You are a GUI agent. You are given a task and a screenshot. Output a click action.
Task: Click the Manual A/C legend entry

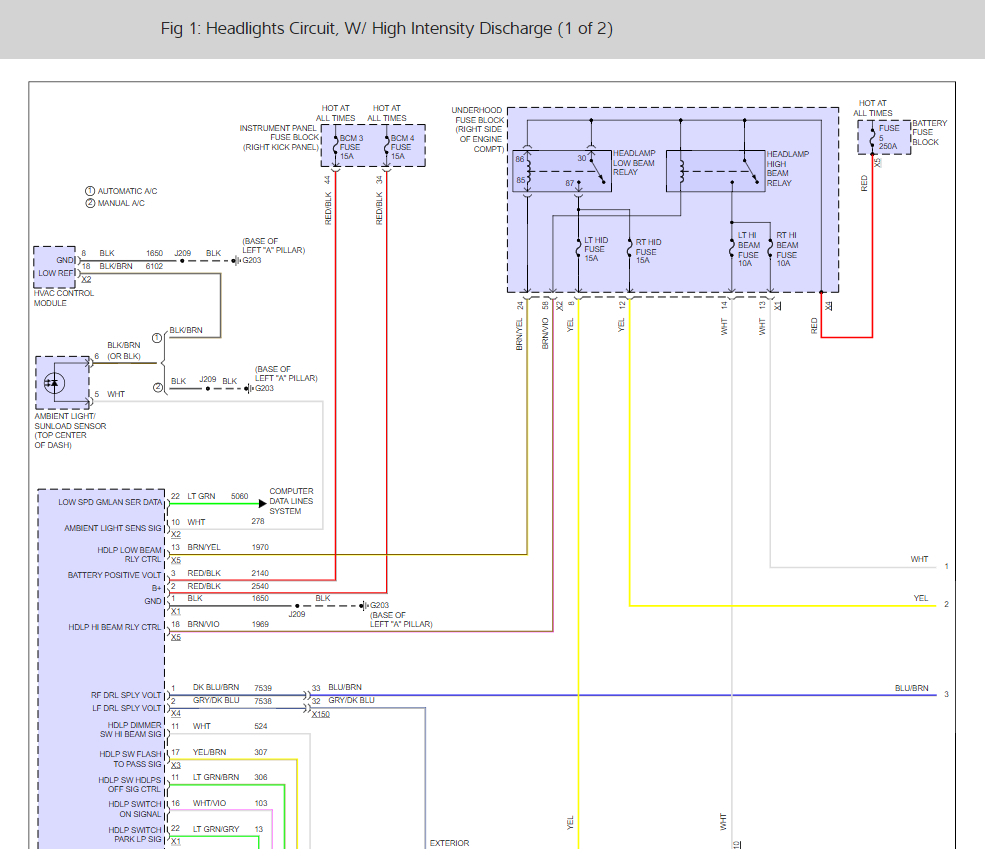coord(115,203)
